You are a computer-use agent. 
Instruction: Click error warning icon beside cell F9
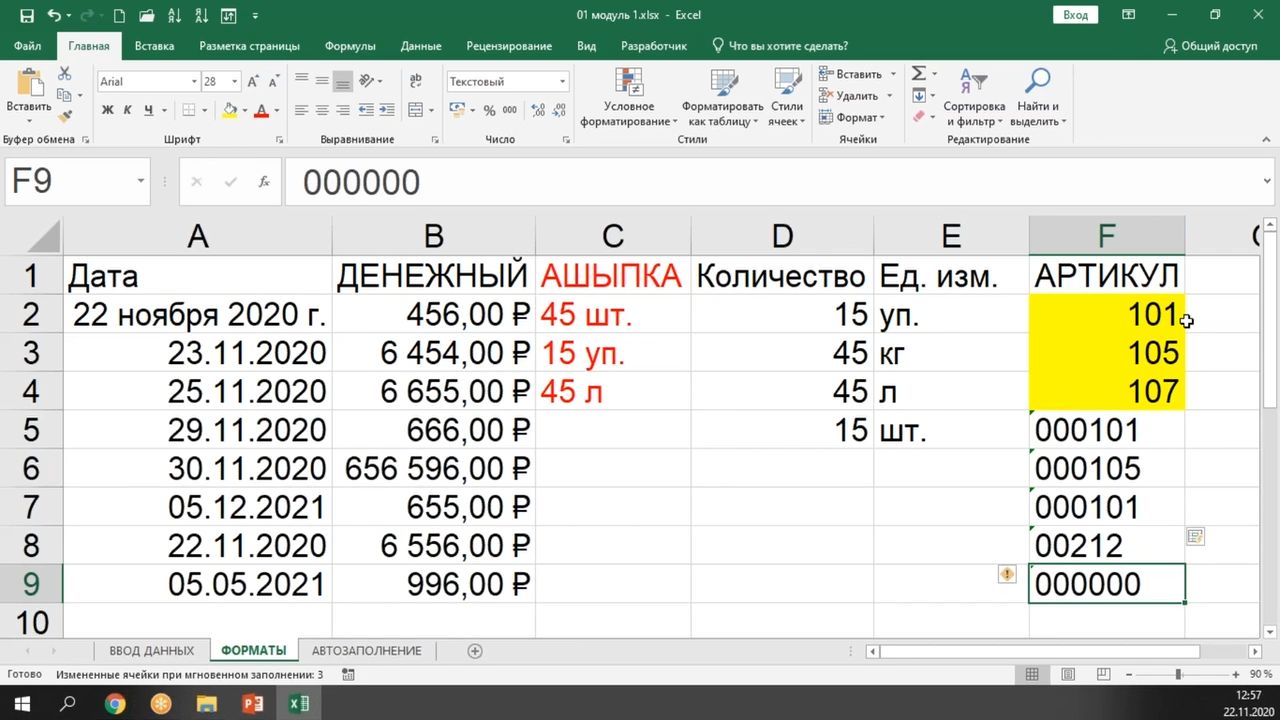pyautogui.click(x=1007, y=574)
